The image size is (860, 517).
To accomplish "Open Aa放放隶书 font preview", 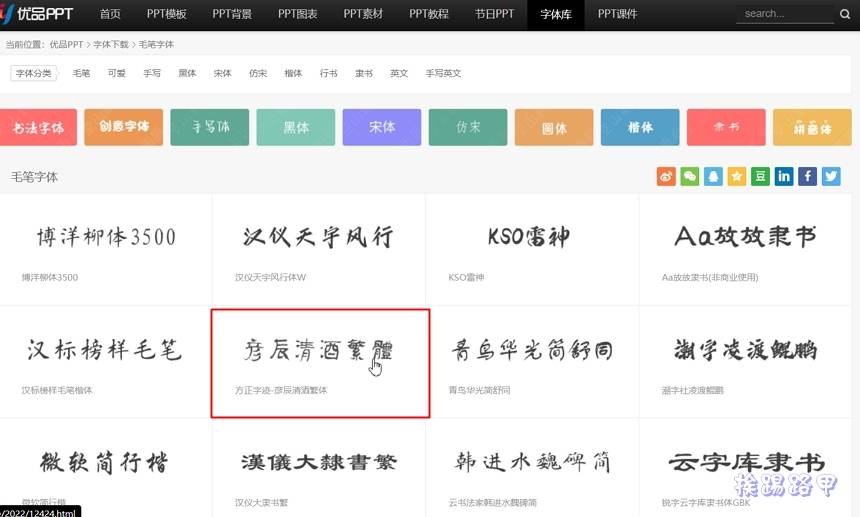I will pyautogui.click(x=745, y=237).
